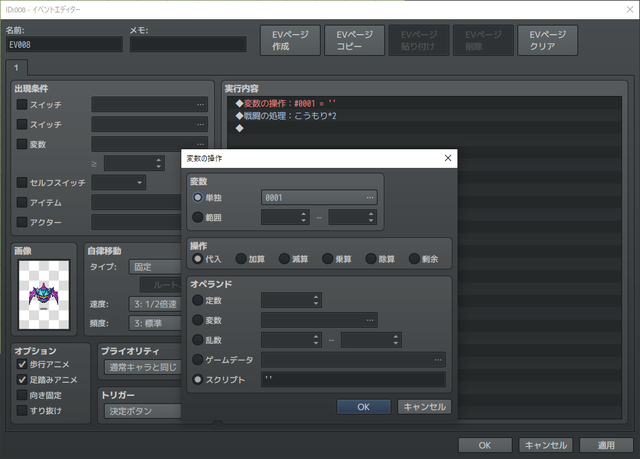The image size is (640, 459).
Task: Open the operand 変数 variable picker ellipsis
Action: tap(370, 320)
